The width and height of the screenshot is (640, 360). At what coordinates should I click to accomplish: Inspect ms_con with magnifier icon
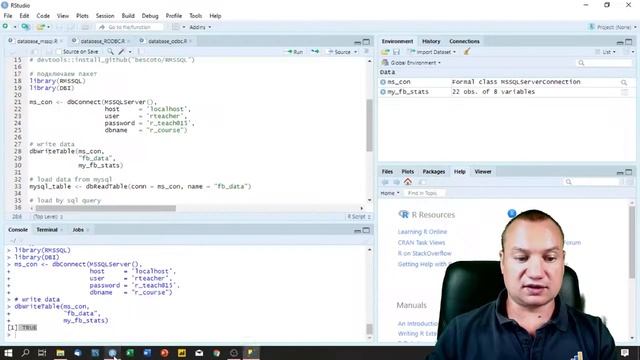click(624, 82)
